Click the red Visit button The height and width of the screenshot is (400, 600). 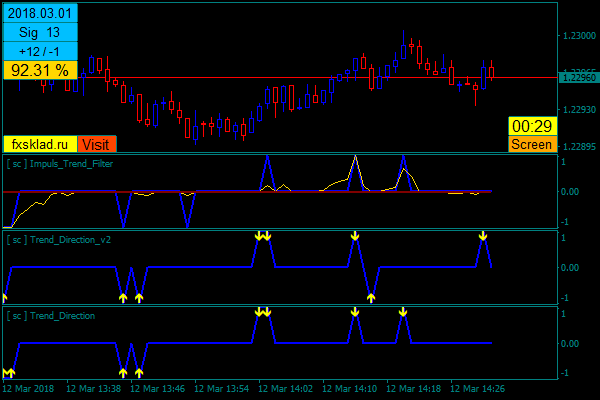[x=97, y=144]
